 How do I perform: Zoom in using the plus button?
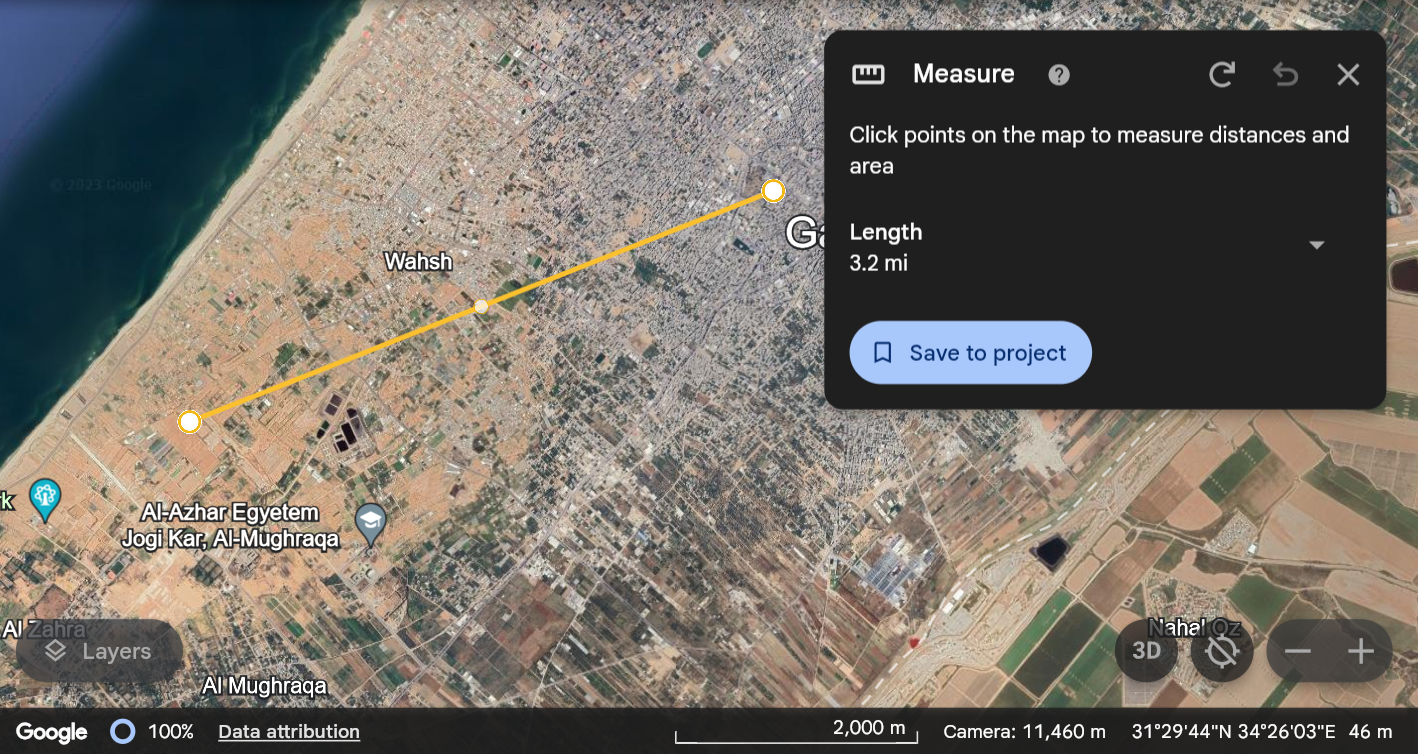[1361, 652]
